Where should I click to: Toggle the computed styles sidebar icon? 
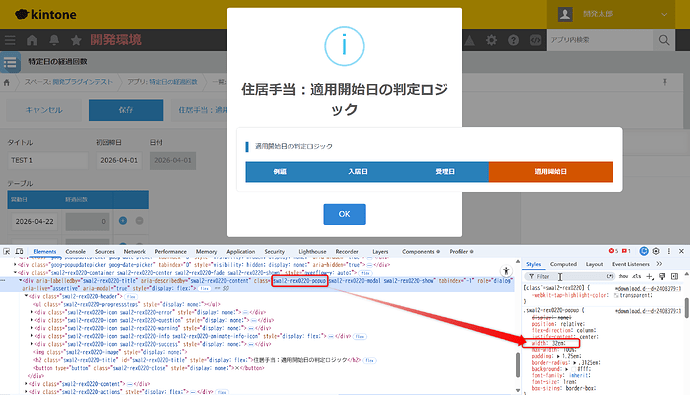click(675, 276)
